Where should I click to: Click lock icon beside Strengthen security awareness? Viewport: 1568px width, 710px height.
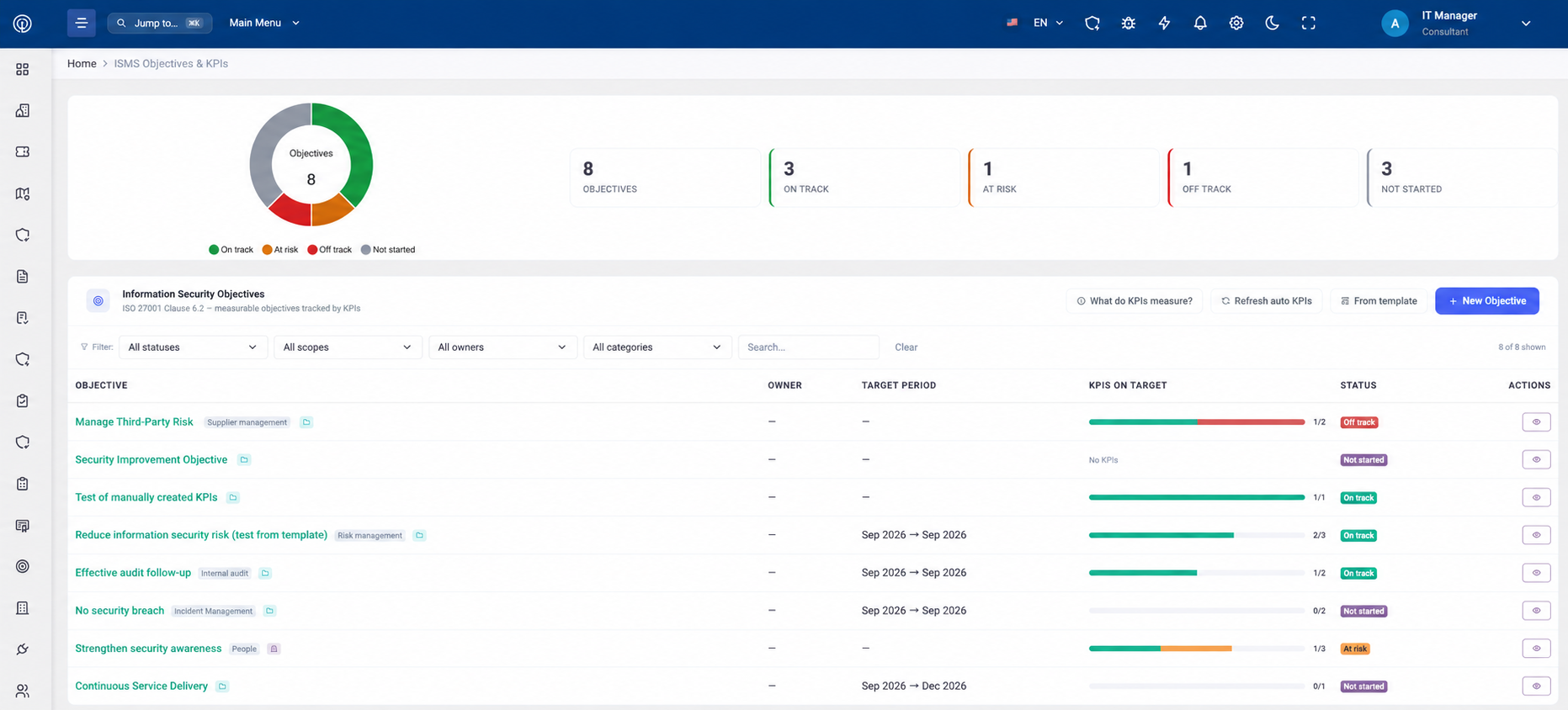[274, 649]
